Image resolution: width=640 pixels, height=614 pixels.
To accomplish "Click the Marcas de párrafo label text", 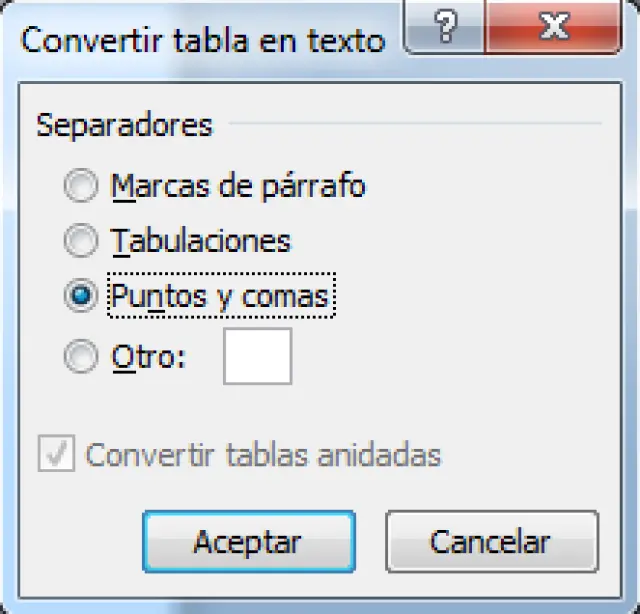I will point(238,186).
